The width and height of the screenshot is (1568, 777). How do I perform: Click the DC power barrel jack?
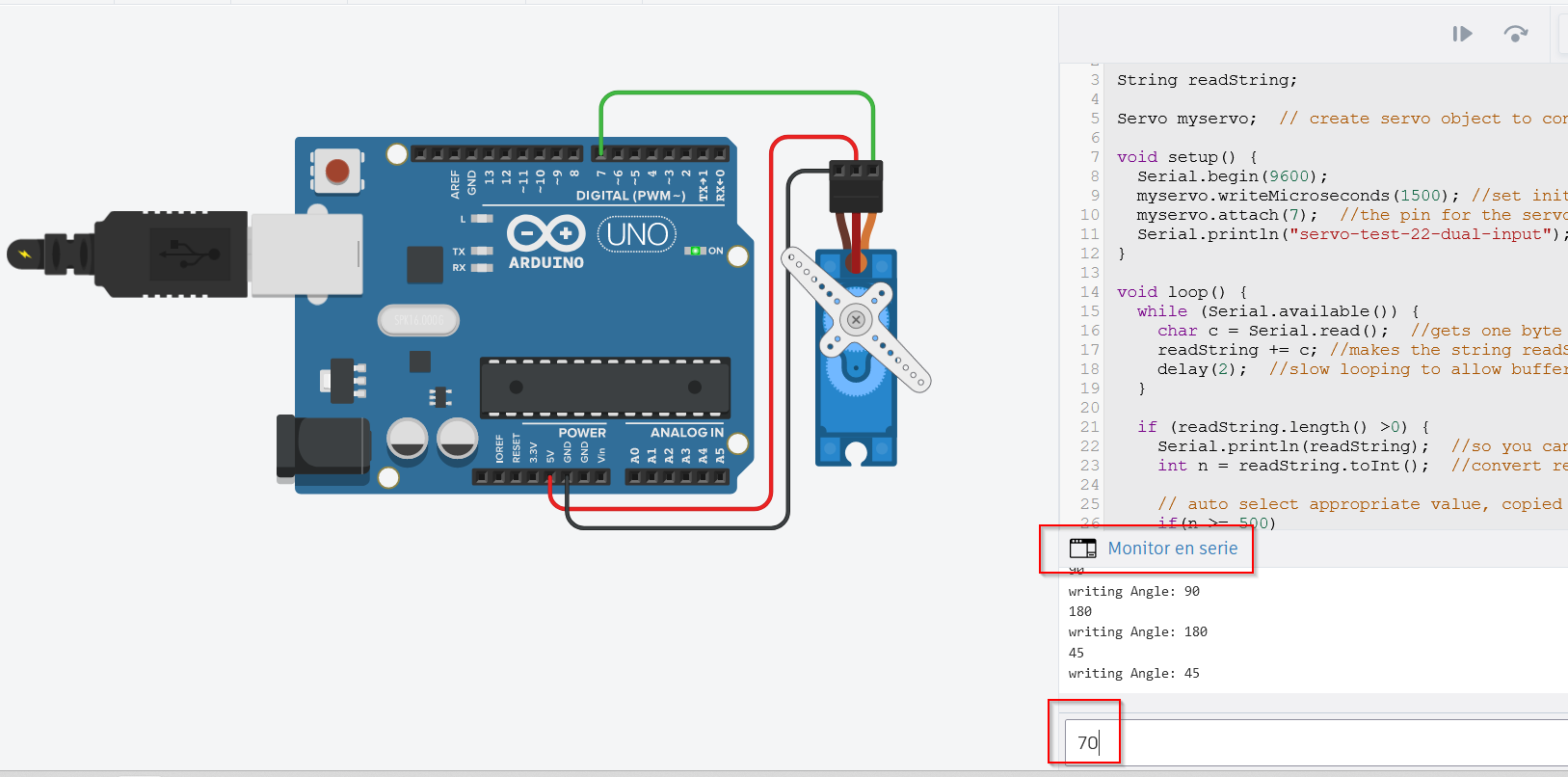[x=323, y=446]
